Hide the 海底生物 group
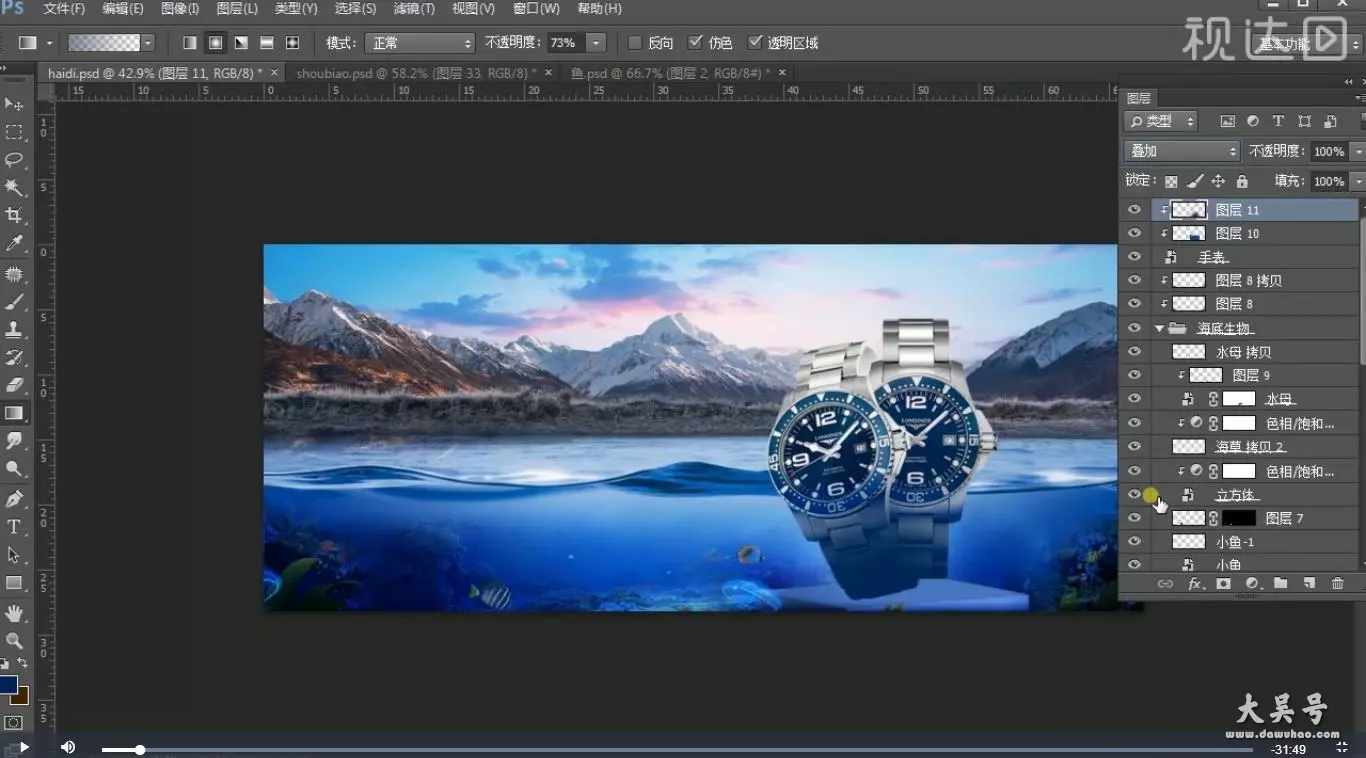The image size is (1366, 758). (x=1134, y=328)
